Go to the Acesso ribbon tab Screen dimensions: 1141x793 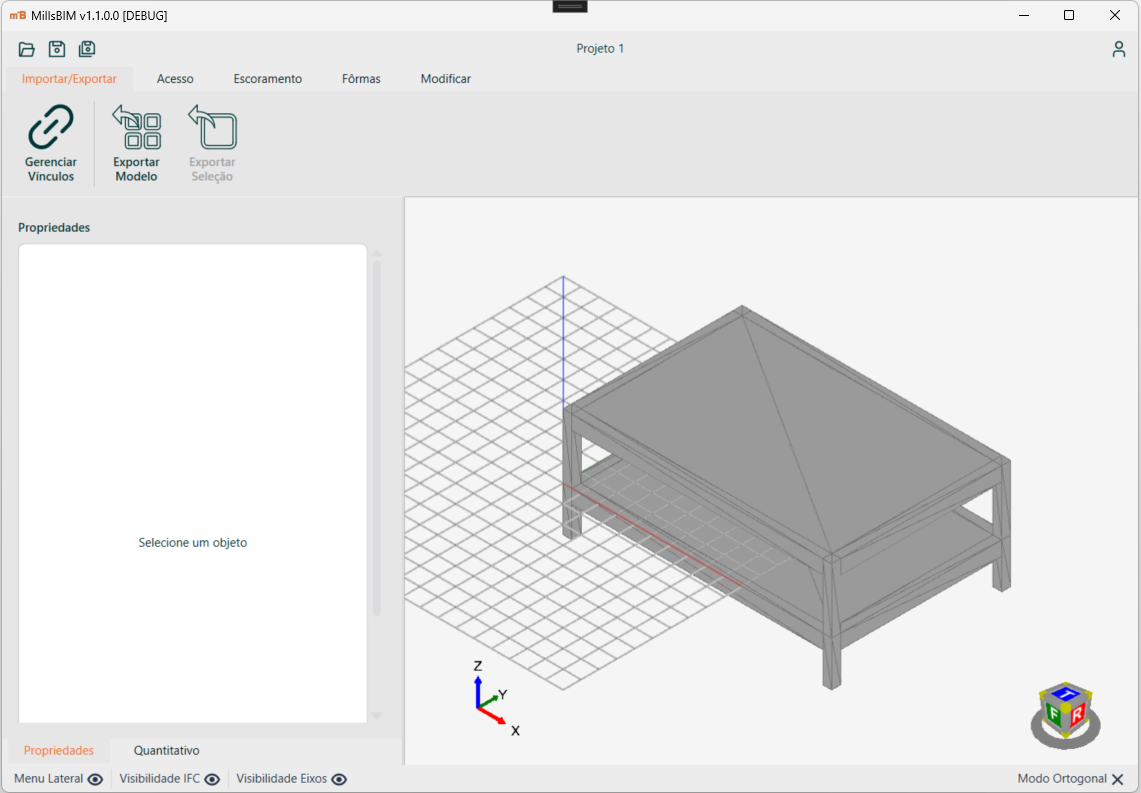click(x=175, y=79)
